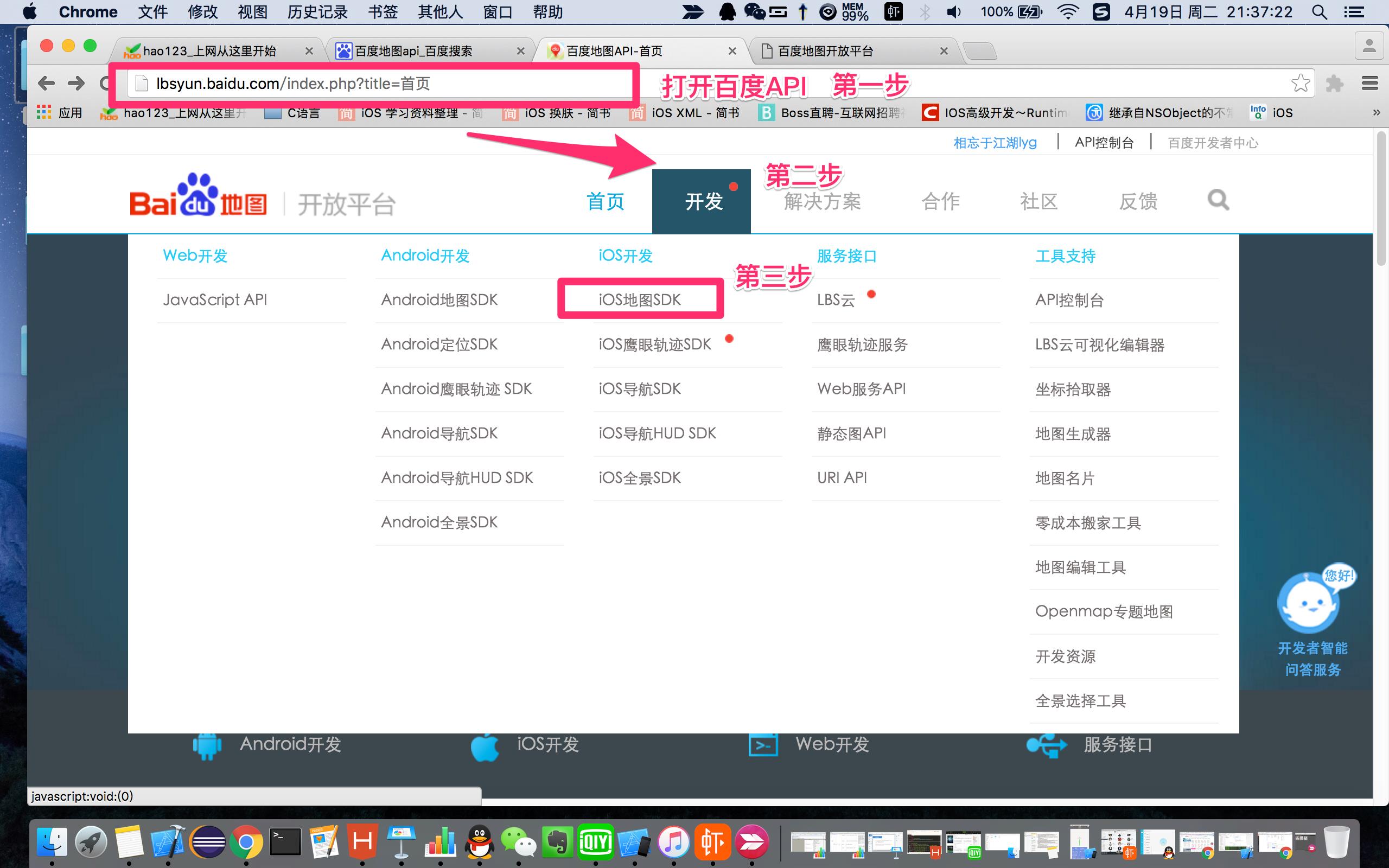Open Notes app in the Dock
1389x868 pixels.
pos(129,843)
